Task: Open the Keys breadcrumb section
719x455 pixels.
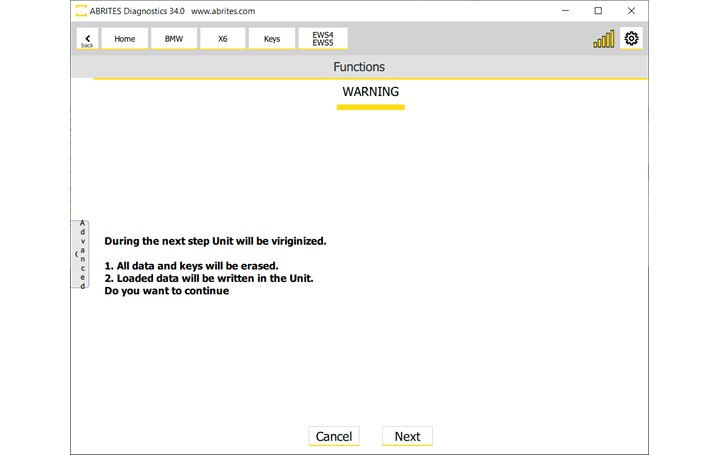Action: [x=272, y=39]
